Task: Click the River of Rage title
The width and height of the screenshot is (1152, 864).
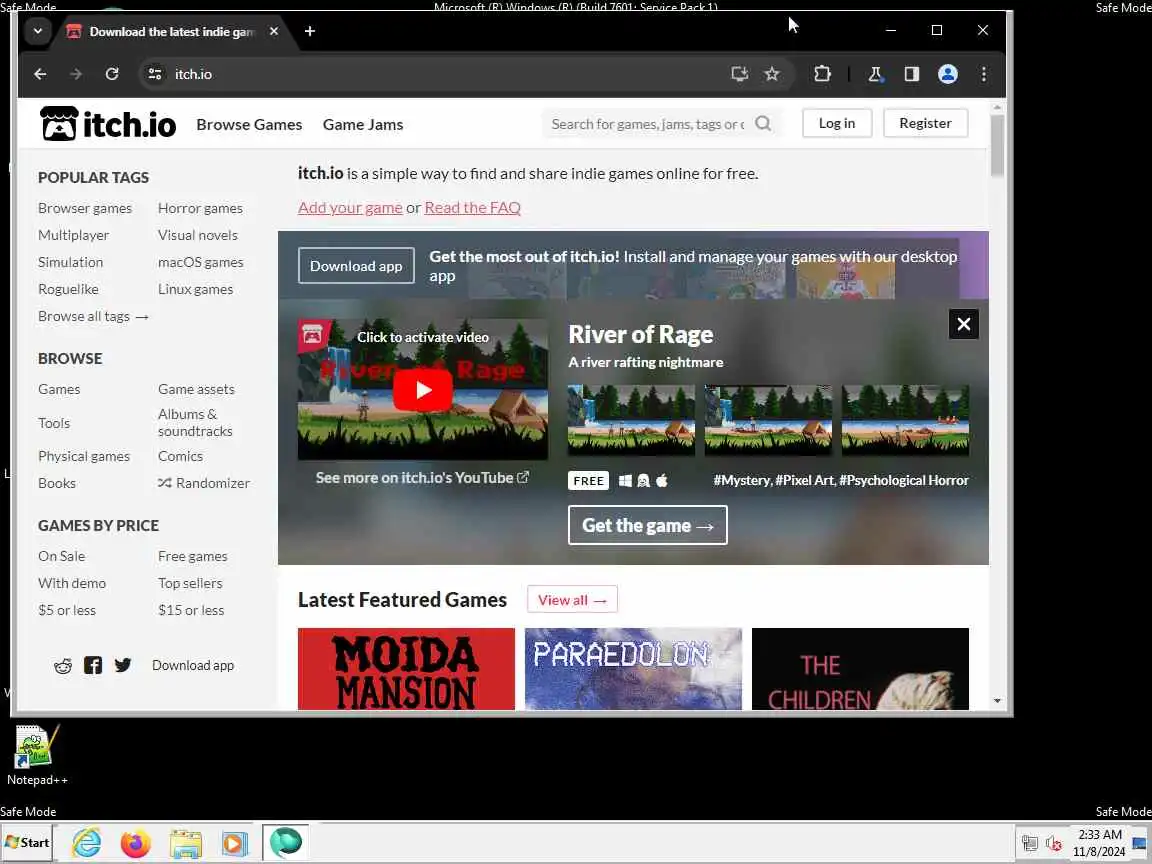Action: point(641,334)
